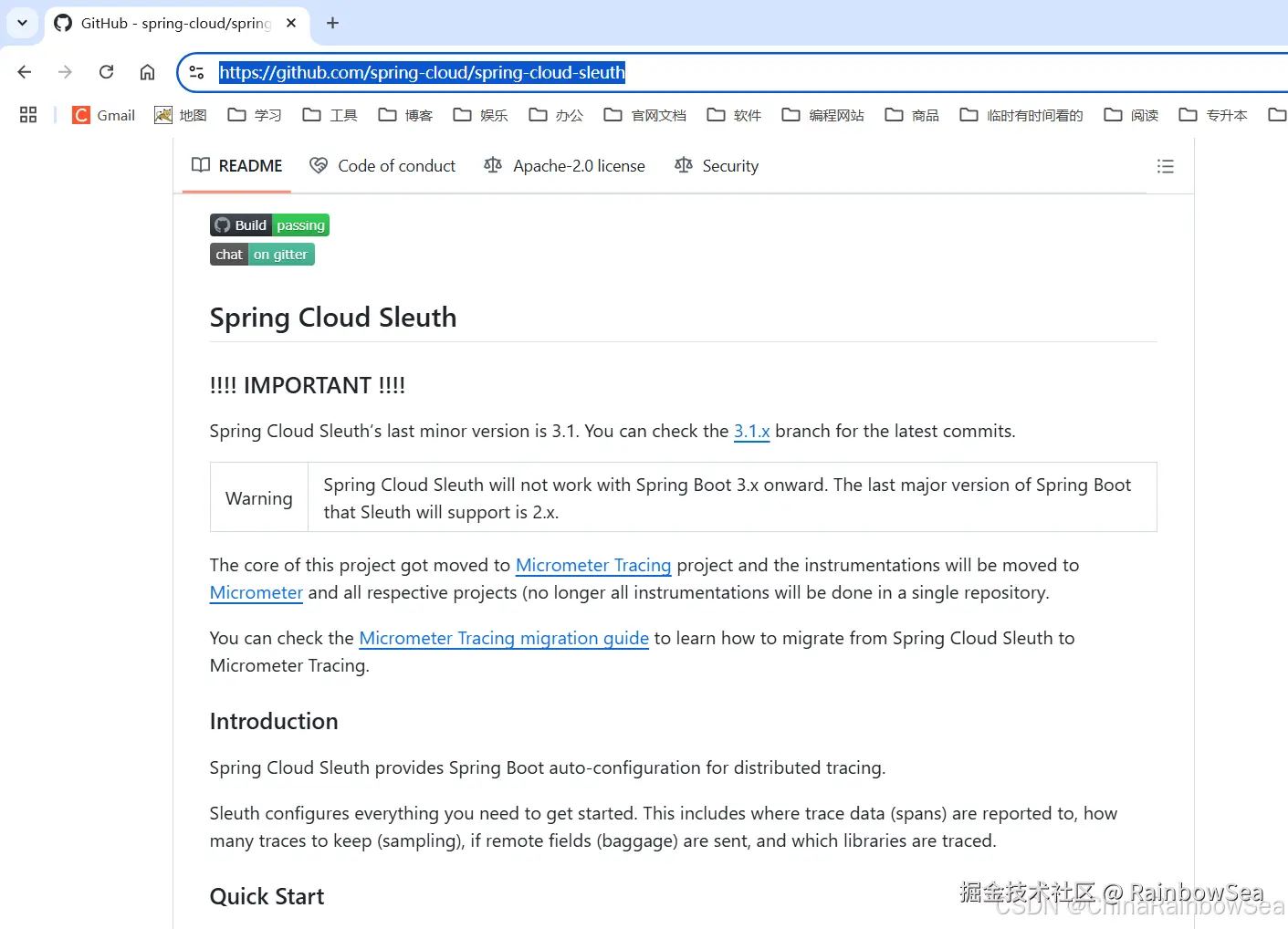Open the 商品 bookmark folder
This screenshot has width=1288, height=929.
coord(912,115)
